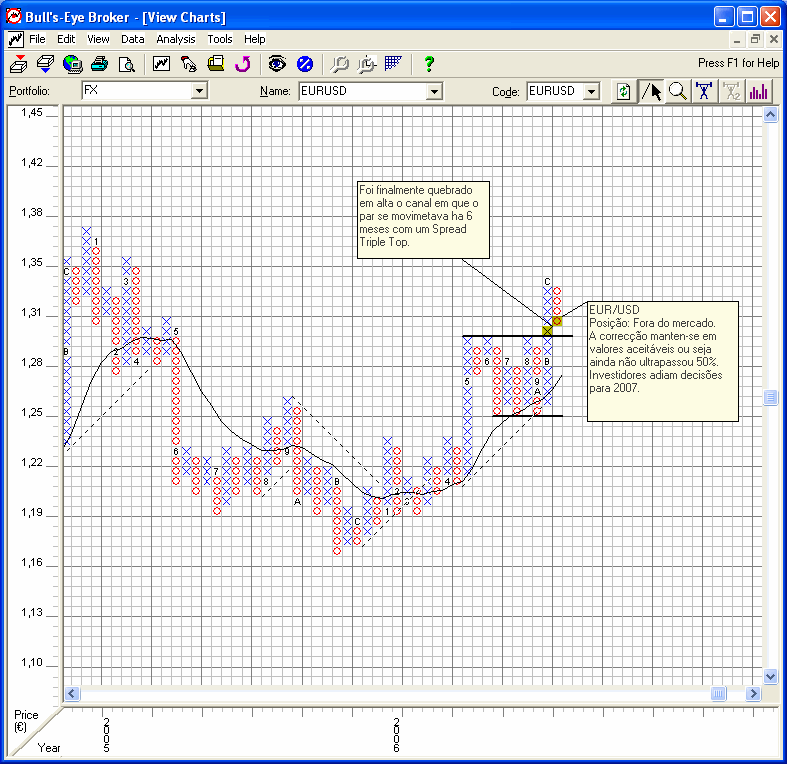Image resolution: width=787 pixels, height=764 pixels.
Task: Click the blue weightlifter icon
Action: (704, 91)
